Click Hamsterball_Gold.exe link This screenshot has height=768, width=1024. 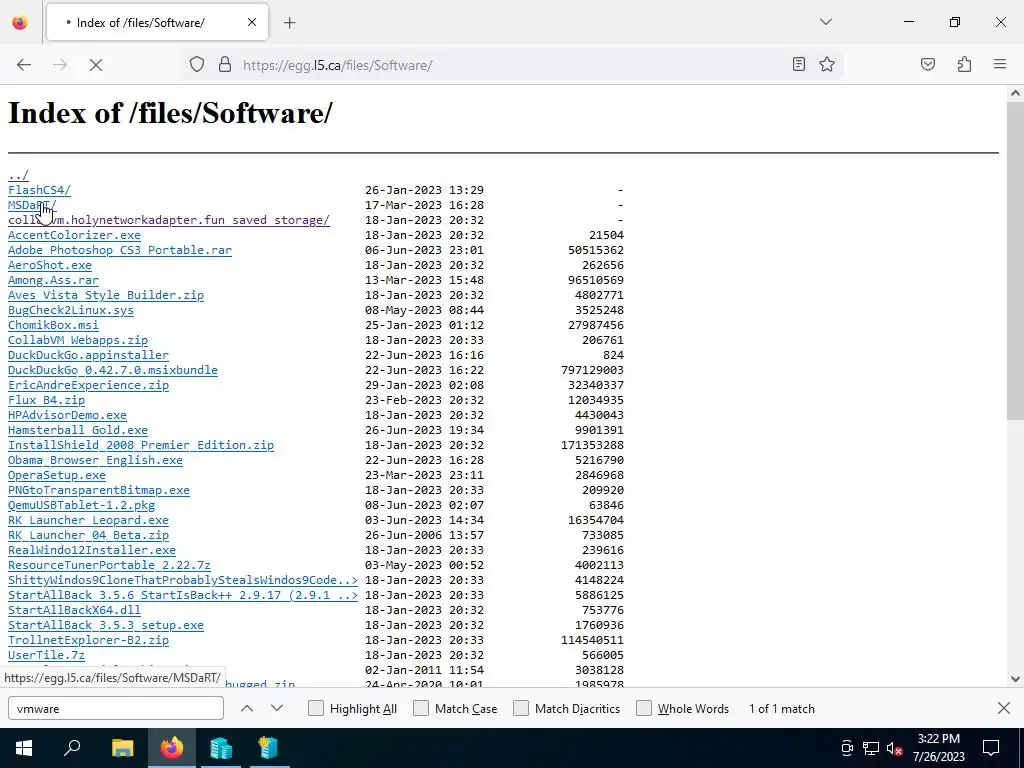point(78,430)
